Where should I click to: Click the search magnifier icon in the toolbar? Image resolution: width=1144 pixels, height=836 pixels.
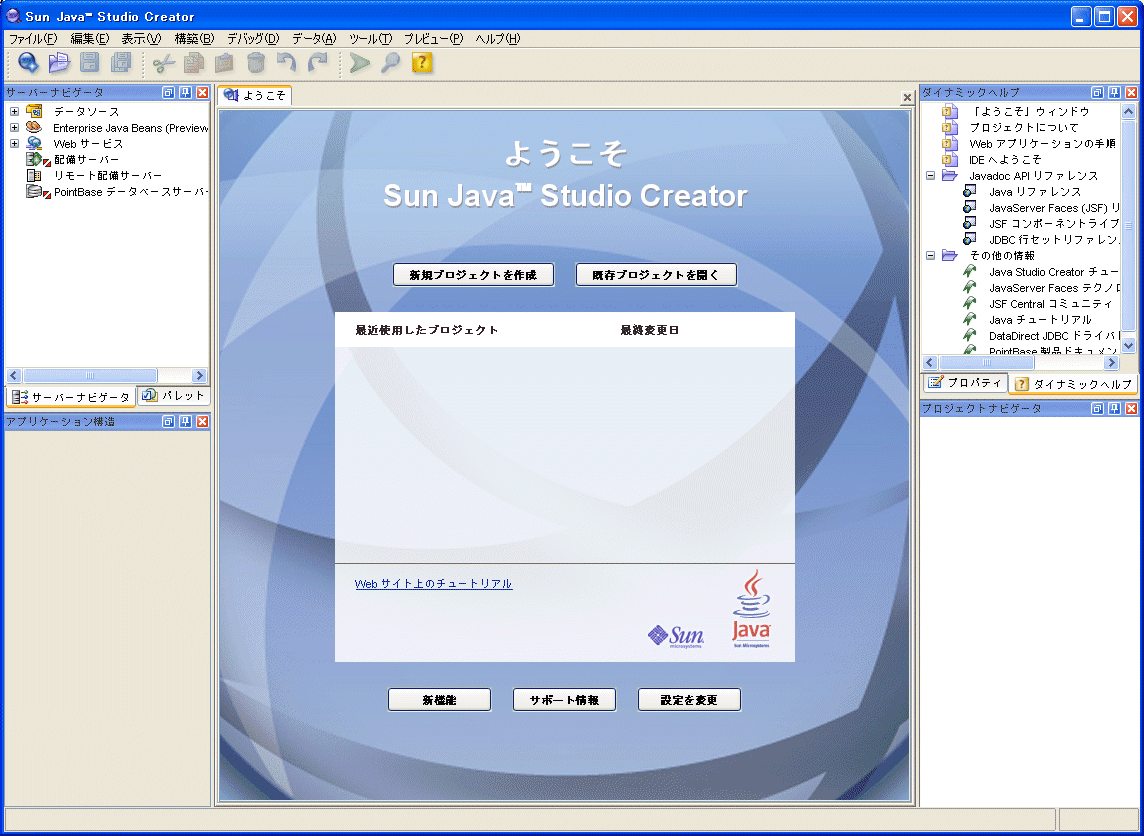coord(390,63)
